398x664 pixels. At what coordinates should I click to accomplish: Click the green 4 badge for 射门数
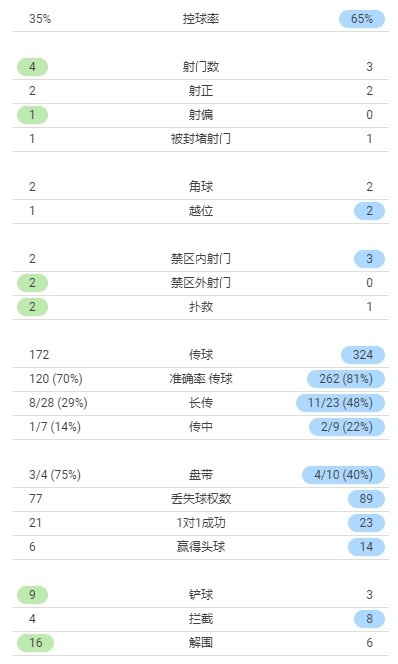[x=32, y=67]
